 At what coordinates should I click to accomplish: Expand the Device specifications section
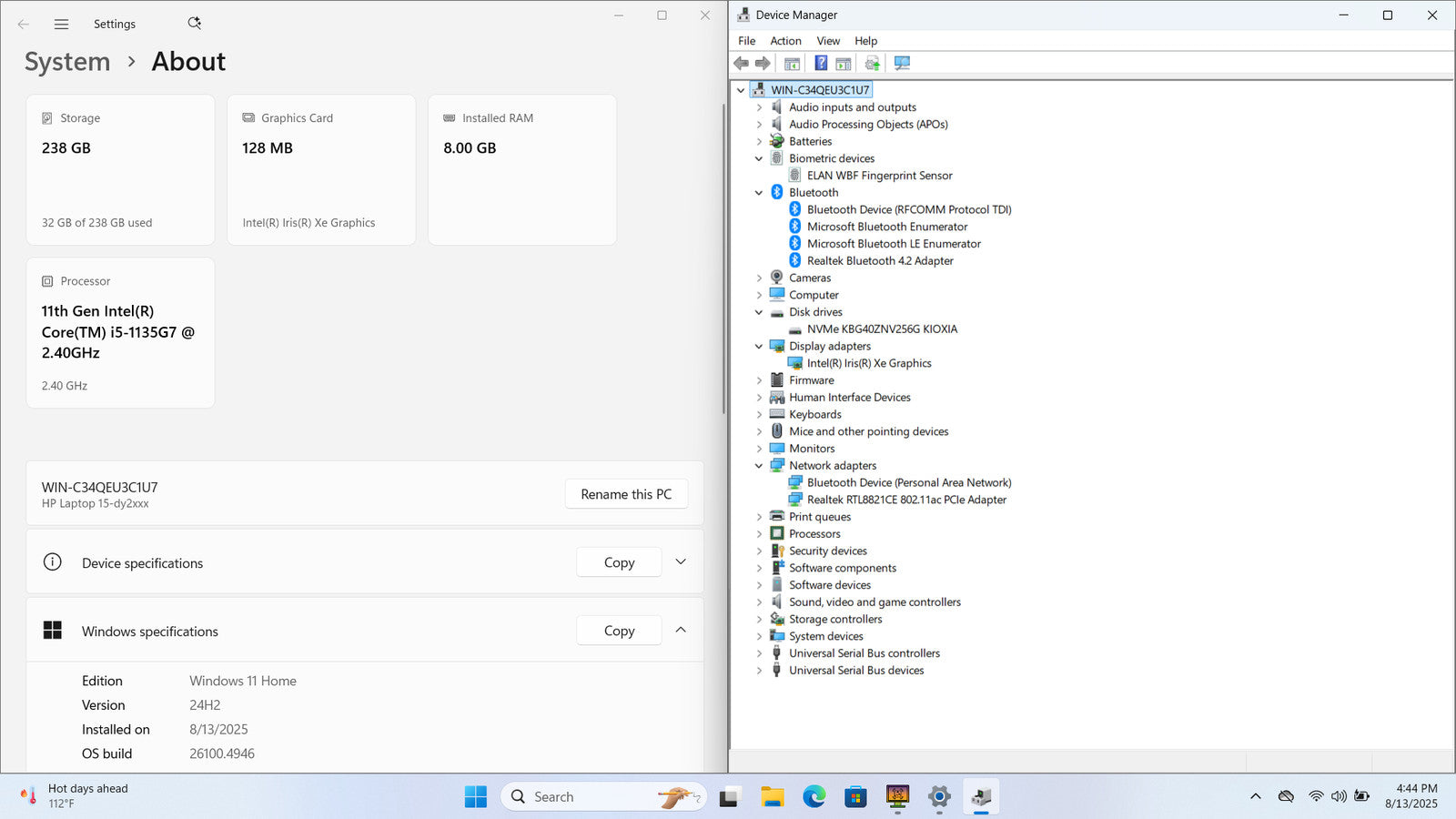pyautogui.click(x=681, y=562)
